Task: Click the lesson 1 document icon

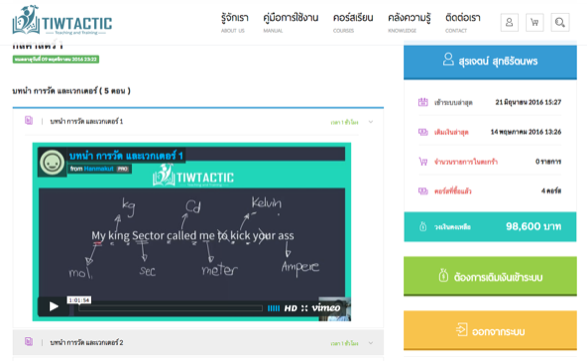Action: [x=29, y=121]
